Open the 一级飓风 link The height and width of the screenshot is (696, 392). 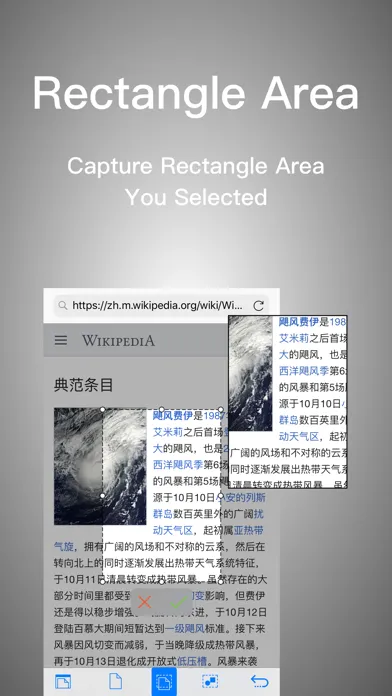point(185,629)
